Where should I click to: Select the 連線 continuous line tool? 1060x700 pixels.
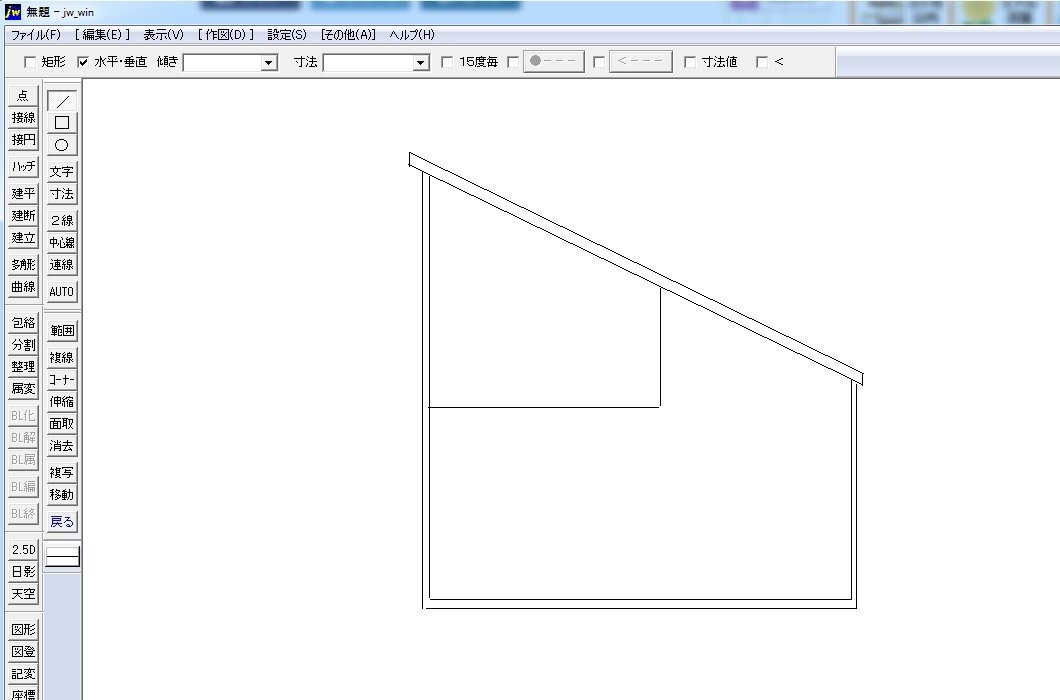point(62,264)
